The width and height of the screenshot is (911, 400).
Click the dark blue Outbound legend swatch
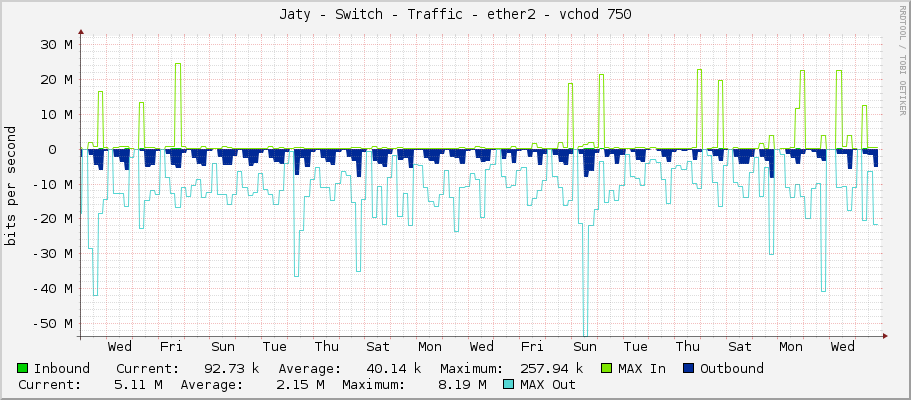point(688,368)
